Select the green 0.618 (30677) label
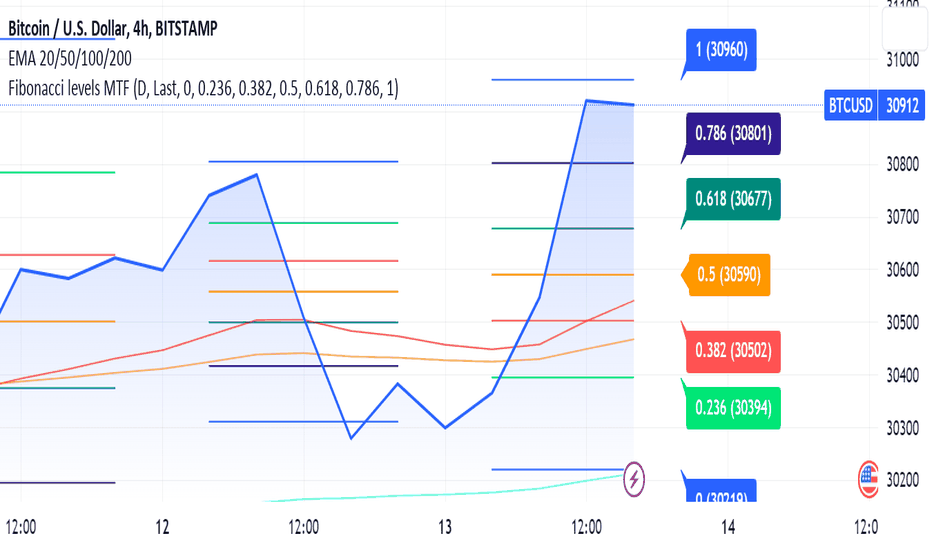The image size is (932, 550). 733,199
